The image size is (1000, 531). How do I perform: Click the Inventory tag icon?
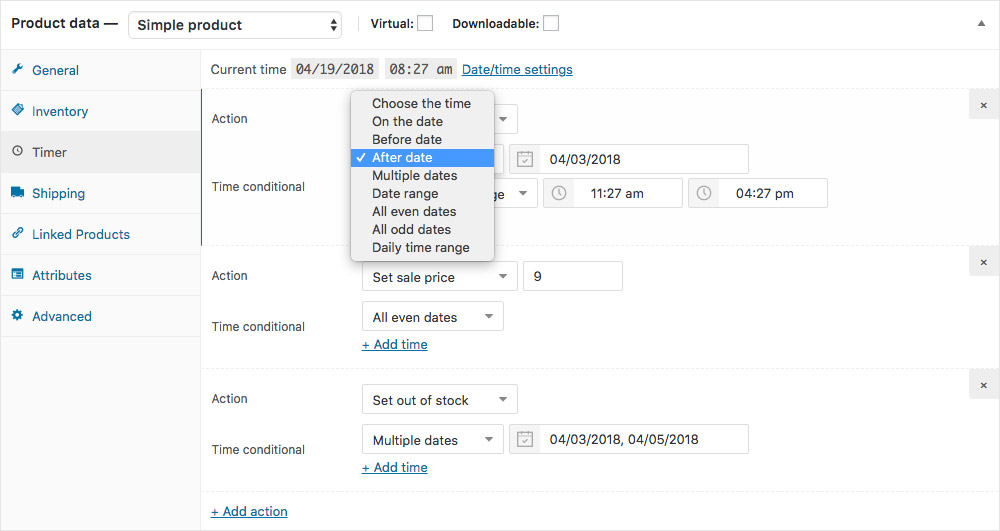point(18,111)
